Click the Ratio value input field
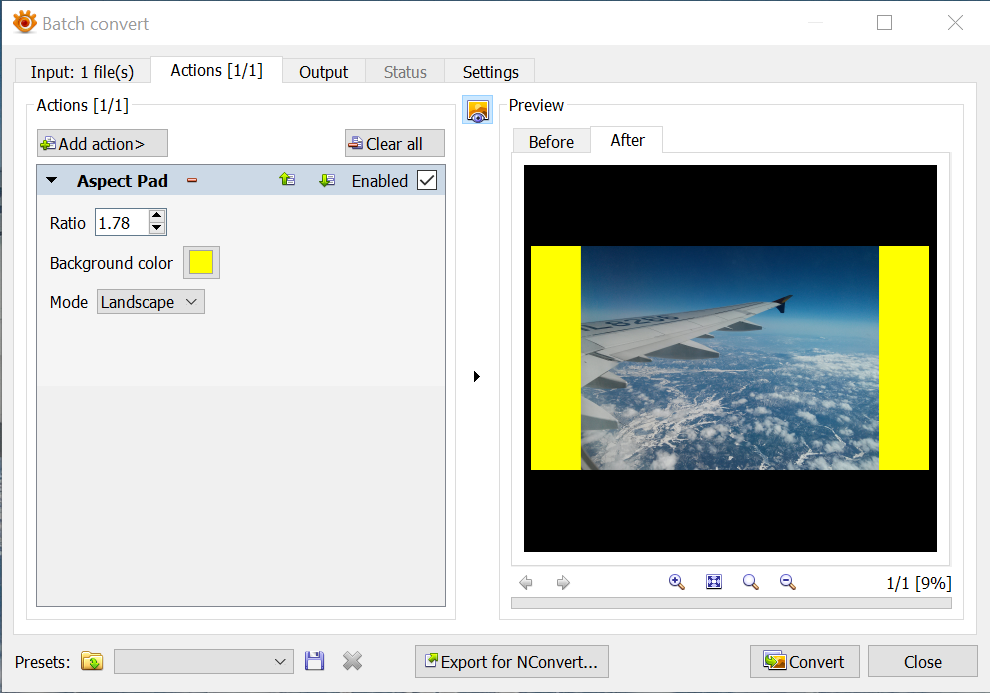Image resolution: width=990 pixels, height=693 pixels. tap(121, 223)
